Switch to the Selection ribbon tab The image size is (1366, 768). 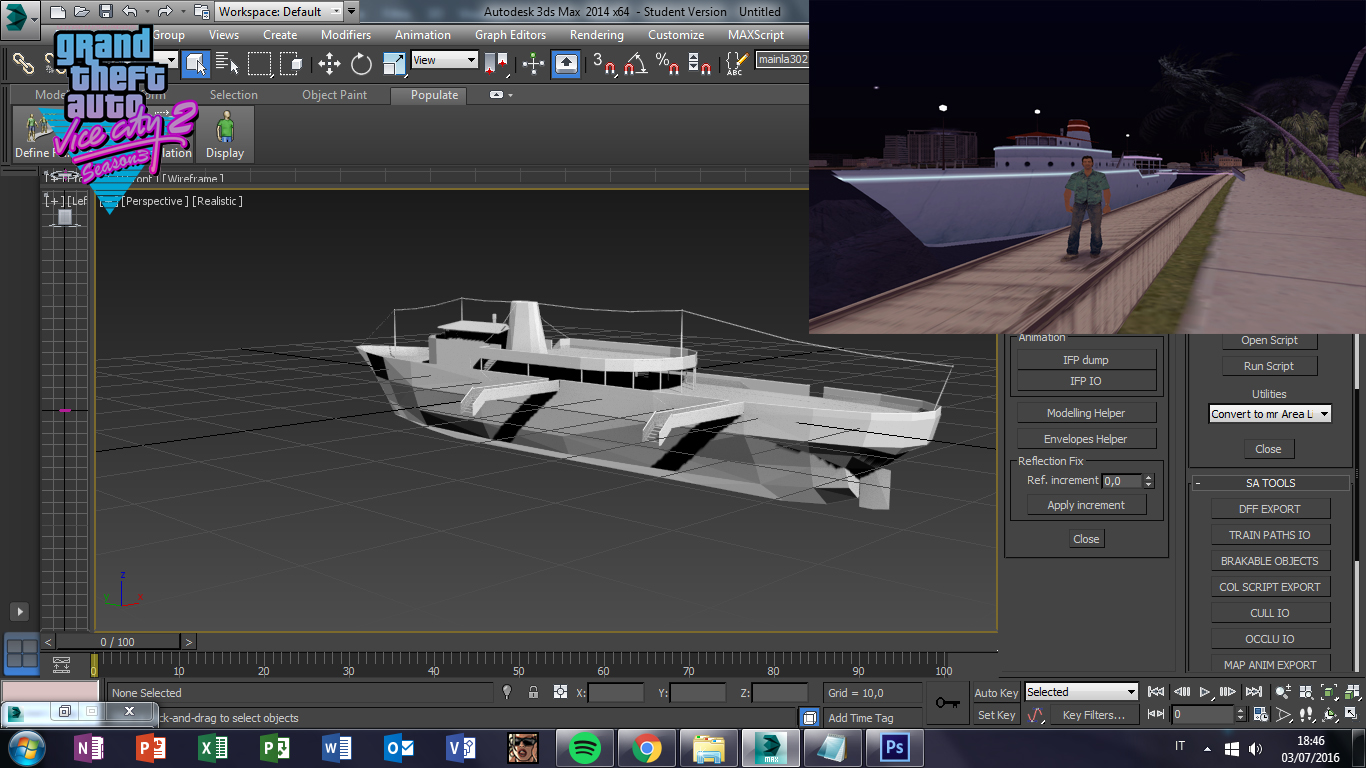click(x=234, y=95)
